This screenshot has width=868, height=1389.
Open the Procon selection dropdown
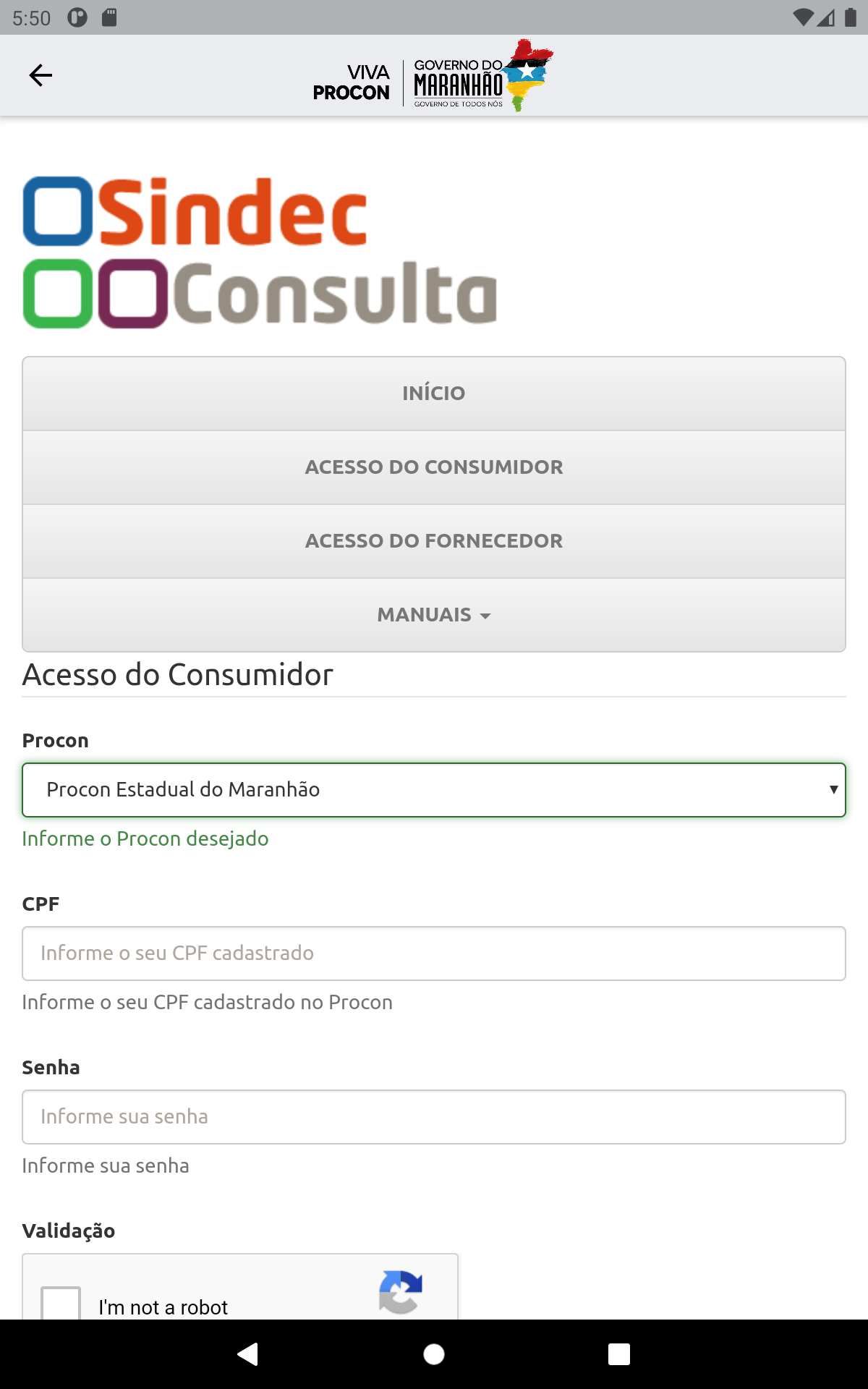[x=434, y=790]
